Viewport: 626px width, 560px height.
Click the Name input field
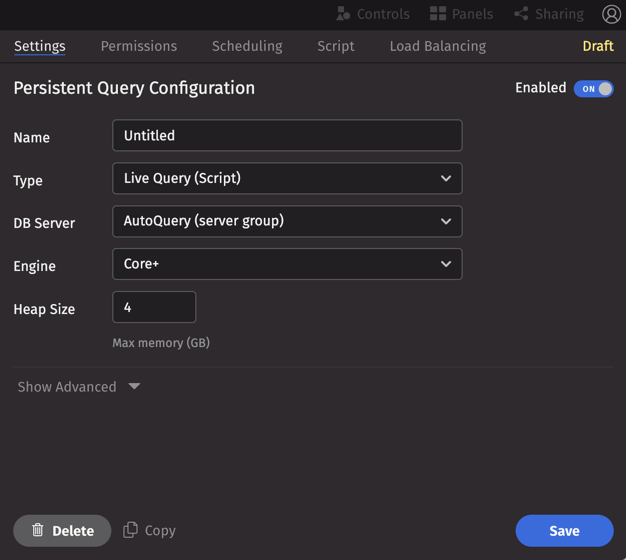click(x=287, y=136)
